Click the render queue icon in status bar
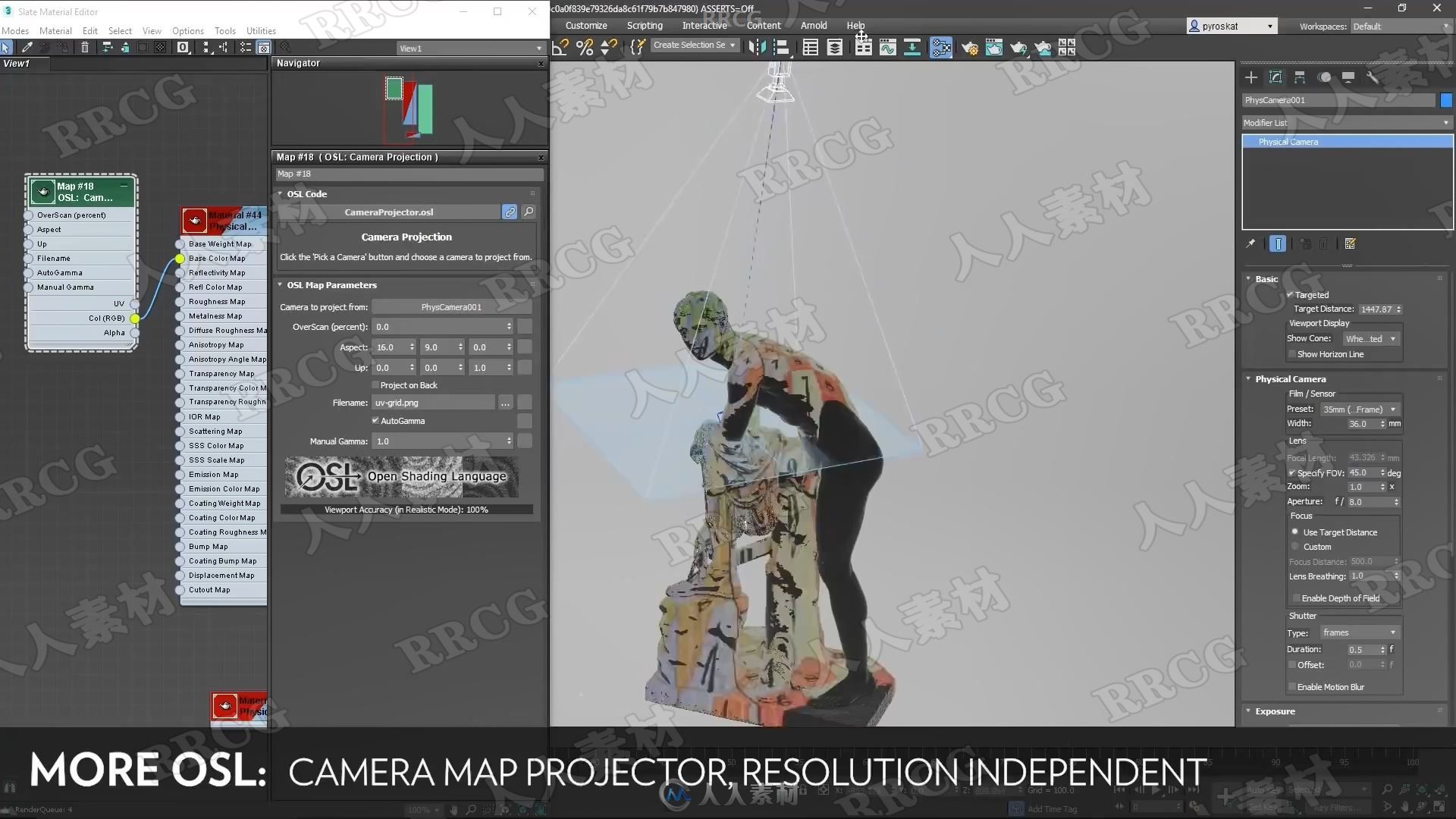 (9, 809)
